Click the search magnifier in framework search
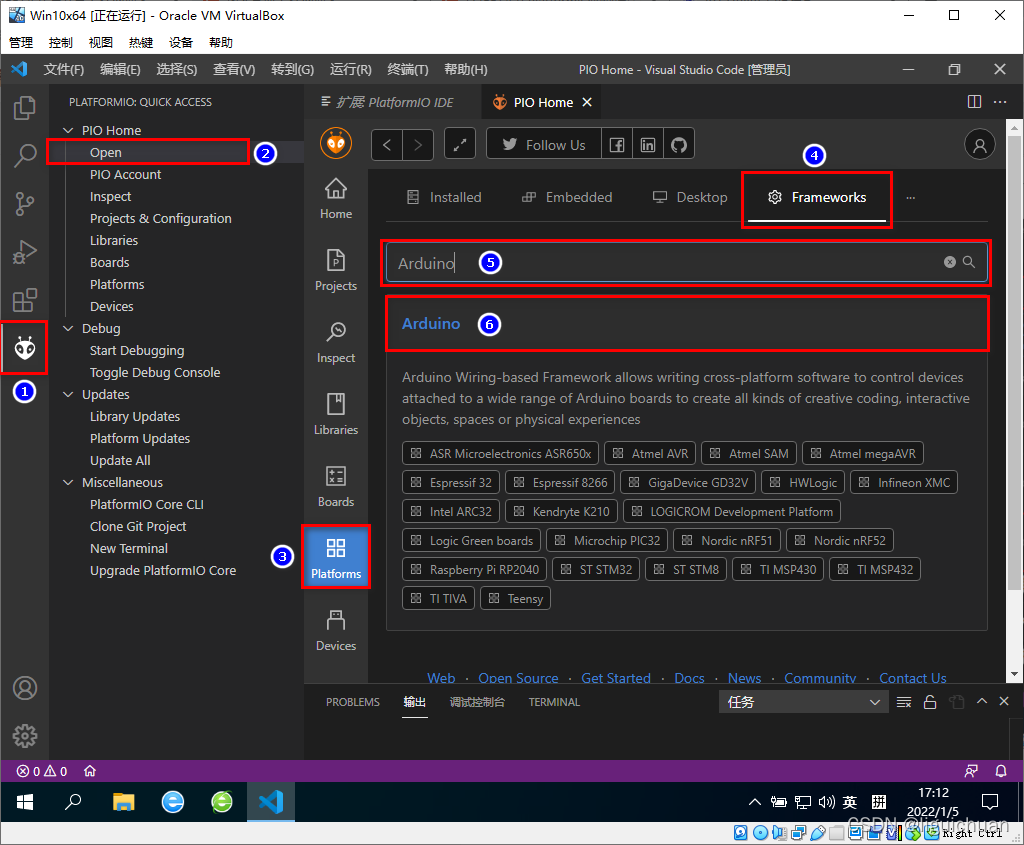1024x845 pixels. click(969, 262)
